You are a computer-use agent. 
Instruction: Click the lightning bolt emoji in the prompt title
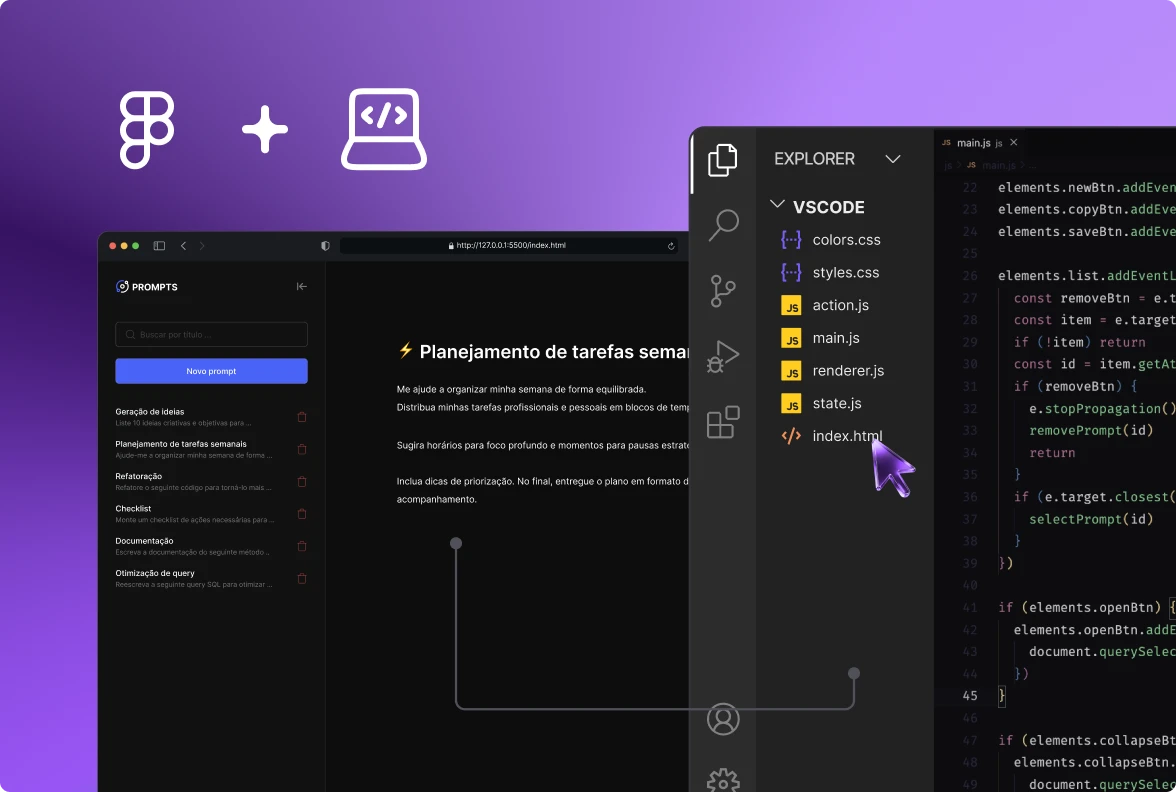click(x=406, y=350)
